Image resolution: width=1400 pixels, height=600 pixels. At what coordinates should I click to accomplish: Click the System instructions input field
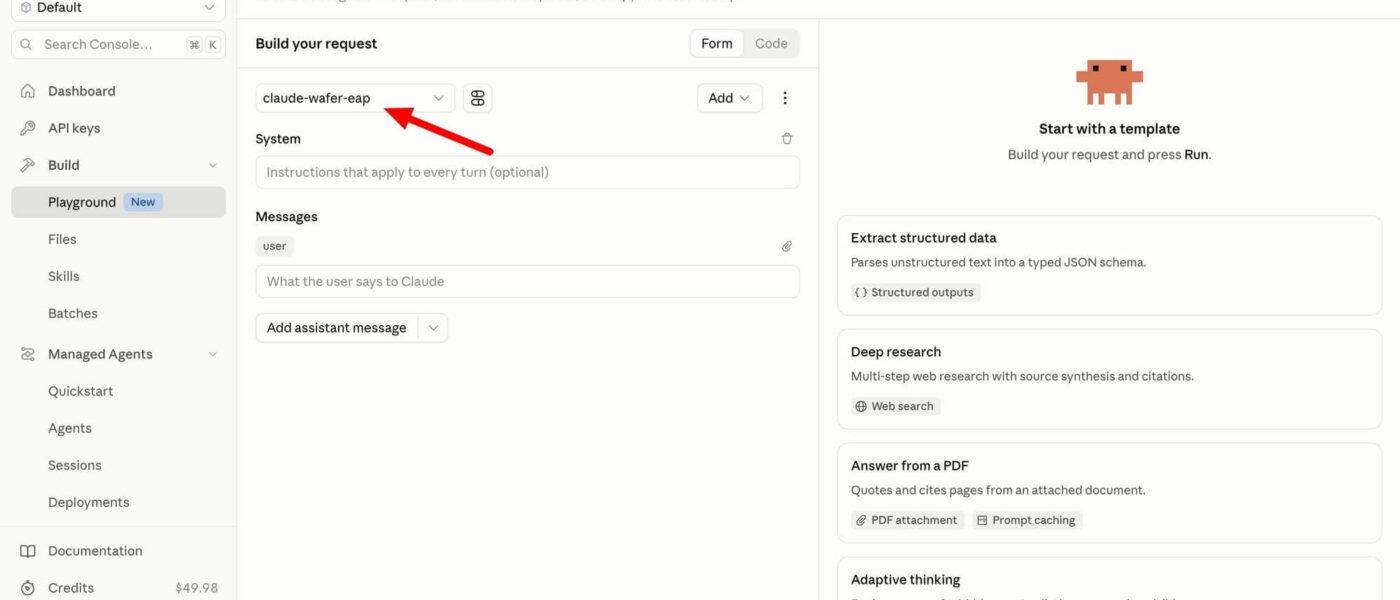click(x=527, y=172)
